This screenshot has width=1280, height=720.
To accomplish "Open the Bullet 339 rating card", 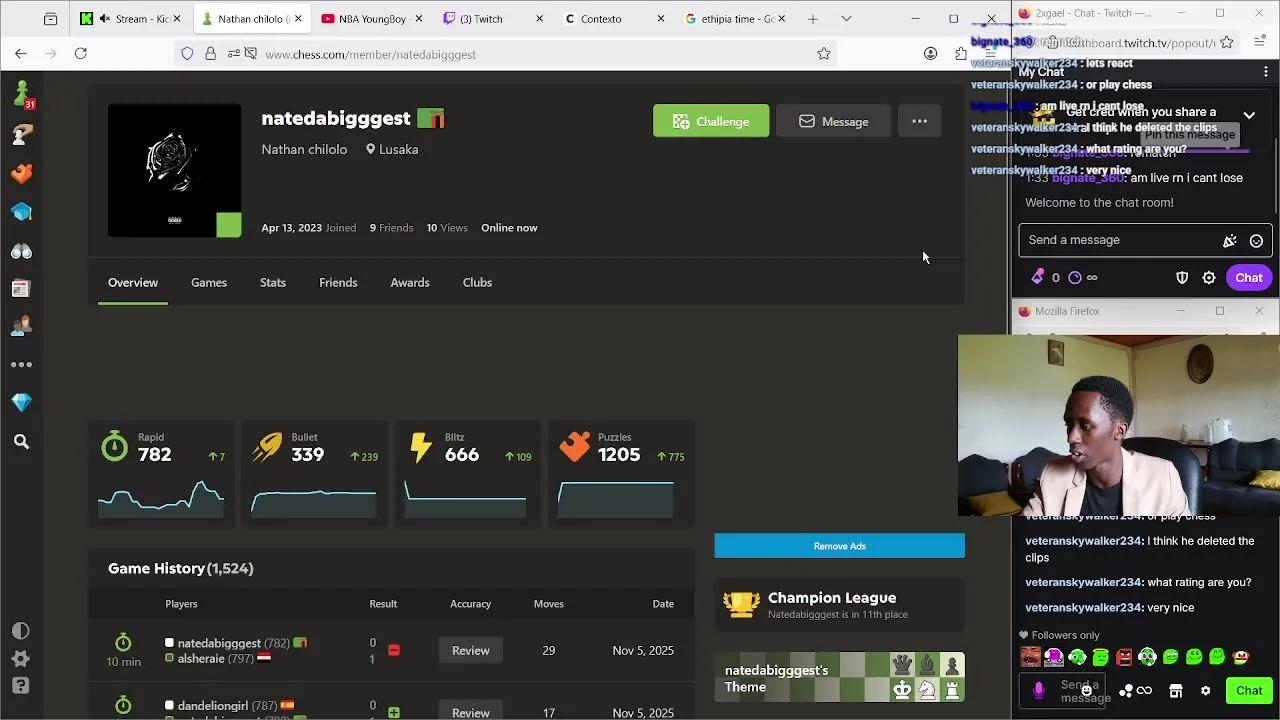I will click(314, 474).
